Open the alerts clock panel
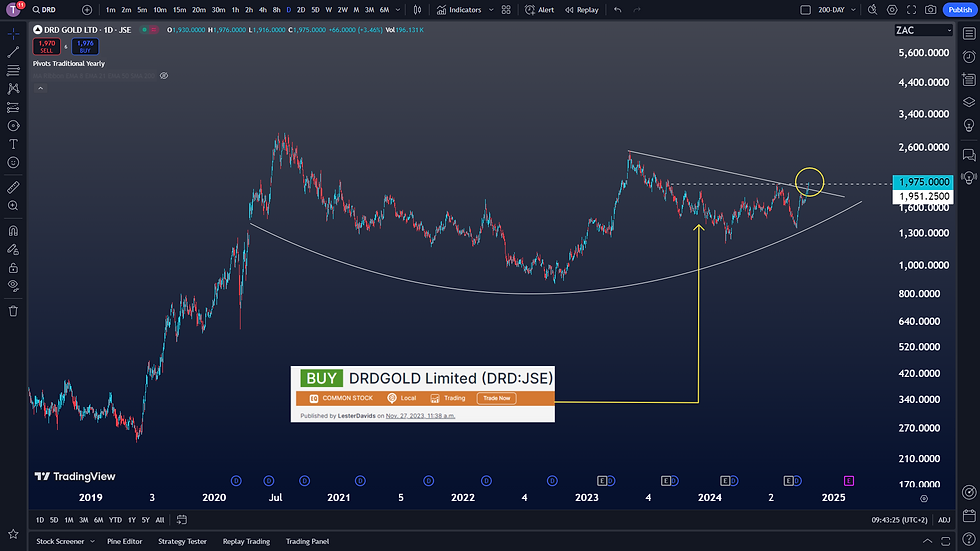 click(x=969, y=56)
